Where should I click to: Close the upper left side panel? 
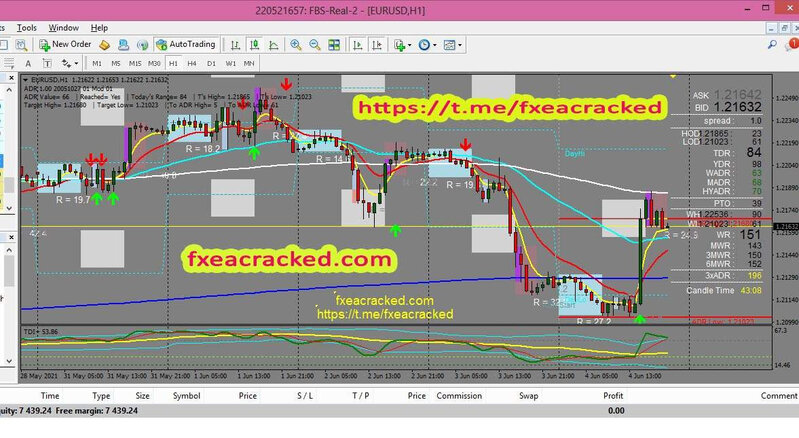click(11, 78)
